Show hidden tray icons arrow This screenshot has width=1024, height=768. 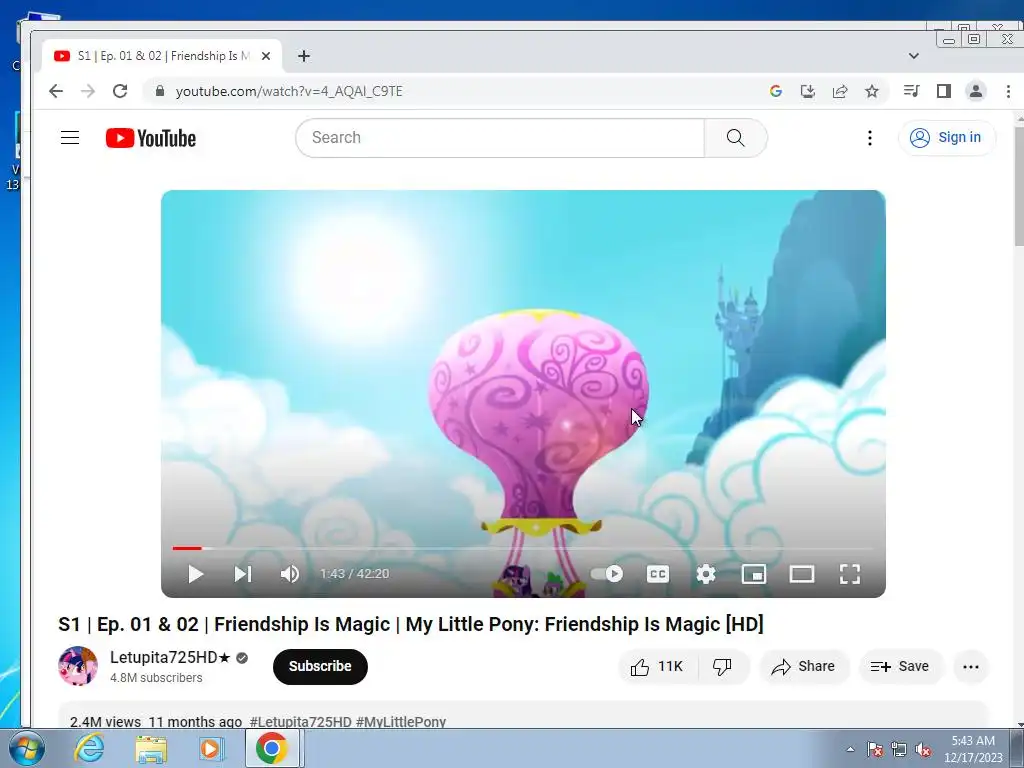850,749
